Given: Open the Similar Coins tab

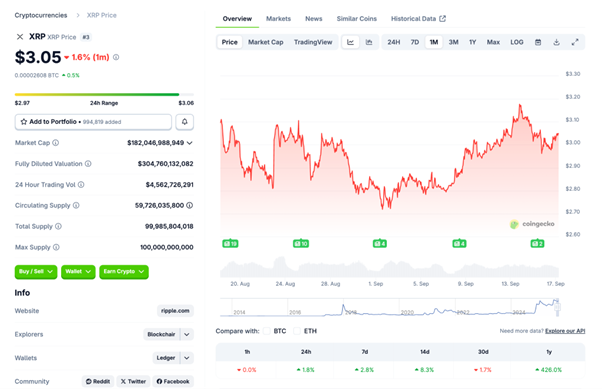Looking at the screenshot, I should [x=357, y=19].
